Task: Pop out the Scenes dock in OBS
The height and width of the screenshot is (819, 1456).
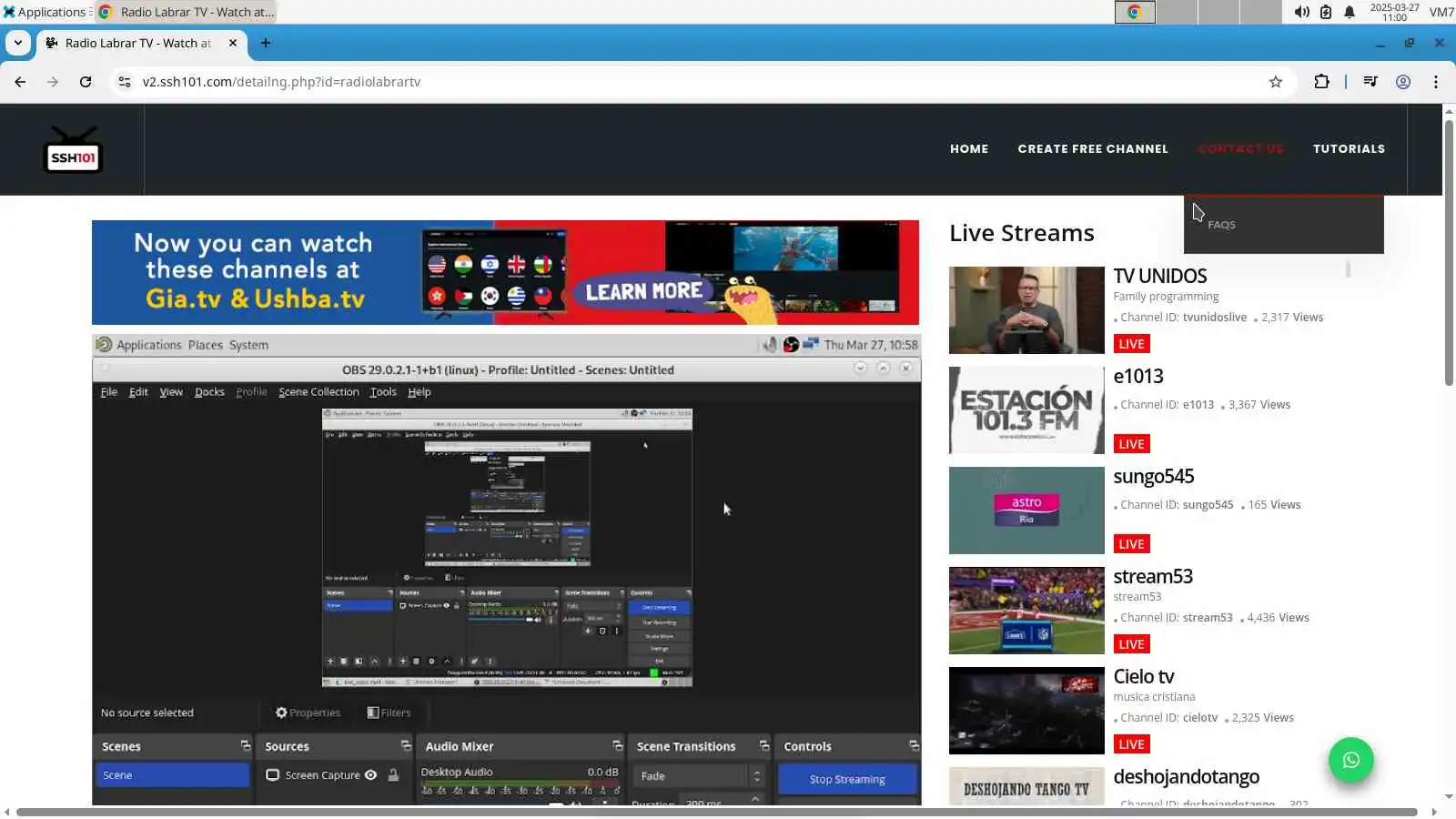Action: click(245, 746)
